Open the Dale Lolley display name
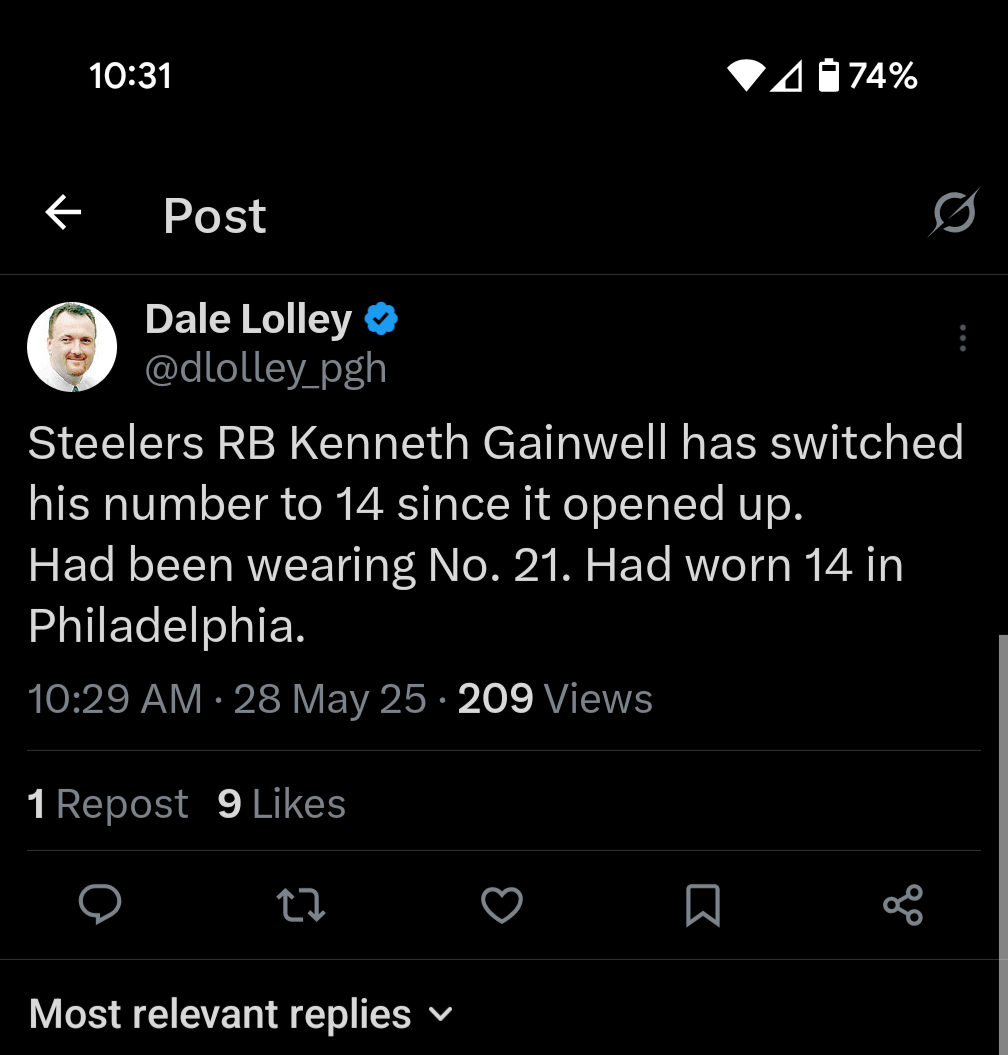Viewport: 1008px width, 1055px height. tap(248, 319)
